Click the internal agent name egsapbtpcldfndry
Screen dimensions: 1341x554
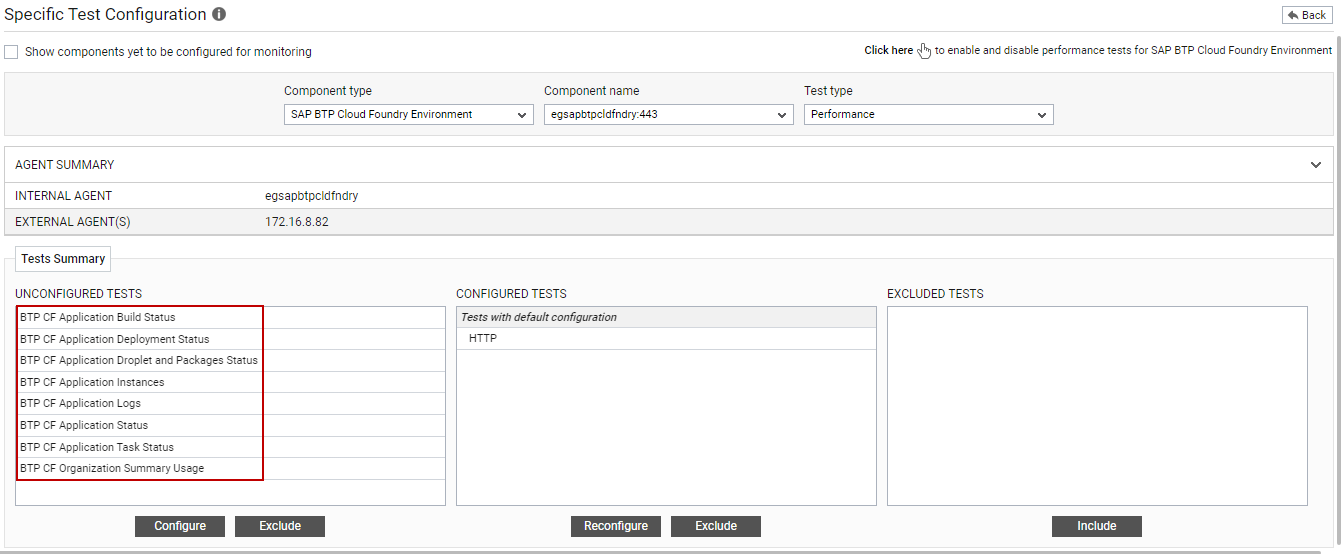(311, 196)
